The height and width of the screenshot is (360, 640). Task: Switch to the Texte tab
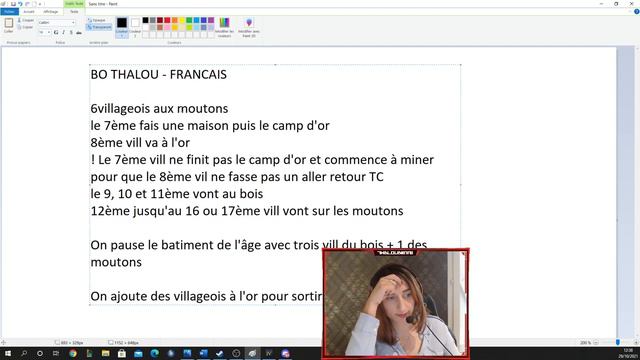coord(74,12)
